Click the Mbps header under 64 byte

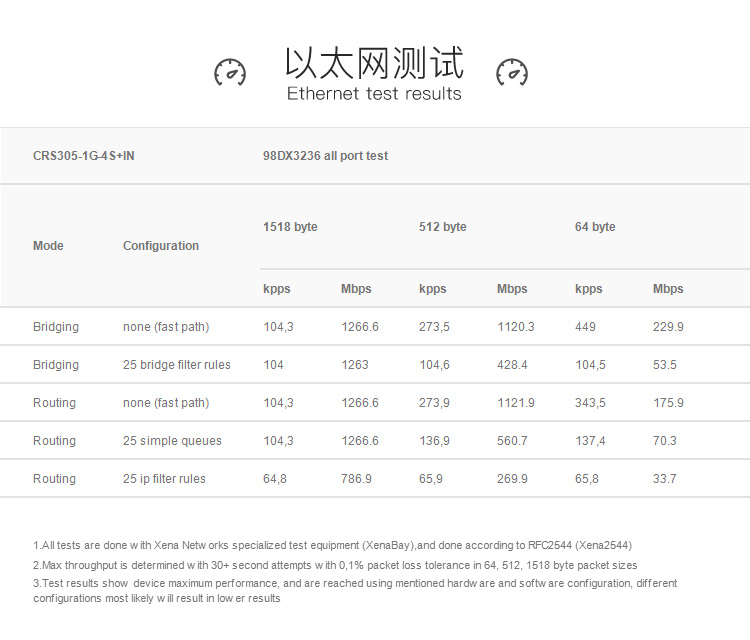tap(668, 289)
